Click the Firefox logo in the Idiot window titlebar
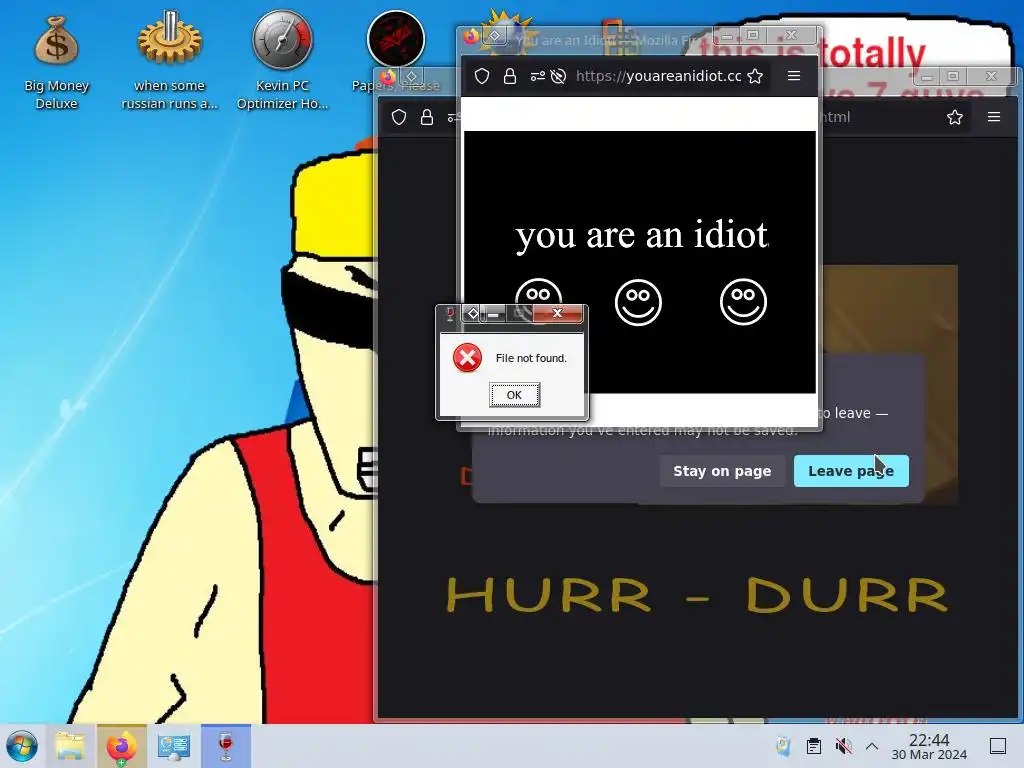This screenshot has width=1024, height=768. 471,36
